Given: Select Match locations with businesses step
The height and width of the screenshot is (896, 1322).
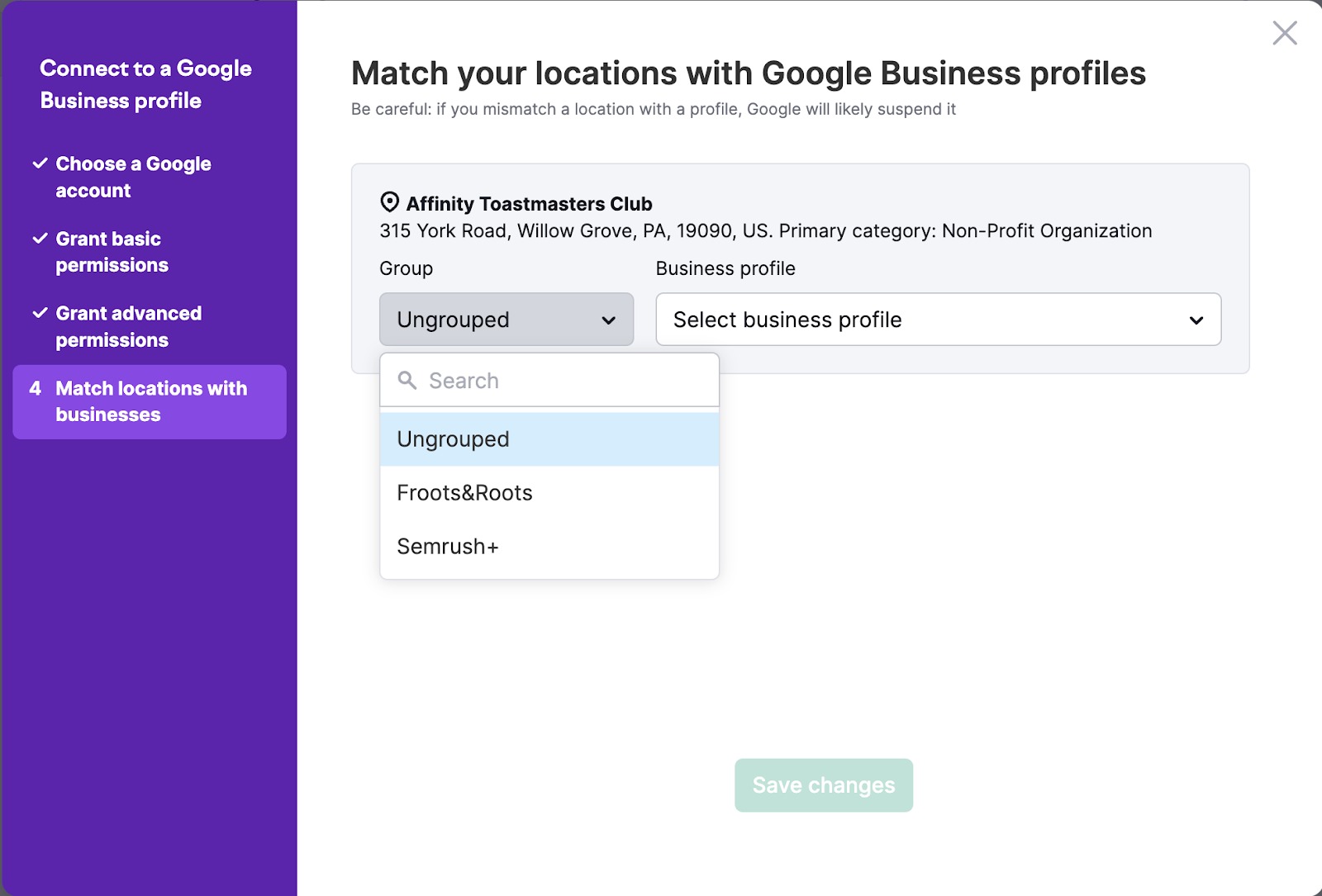Looking at the screenshot, I should 151,401.
